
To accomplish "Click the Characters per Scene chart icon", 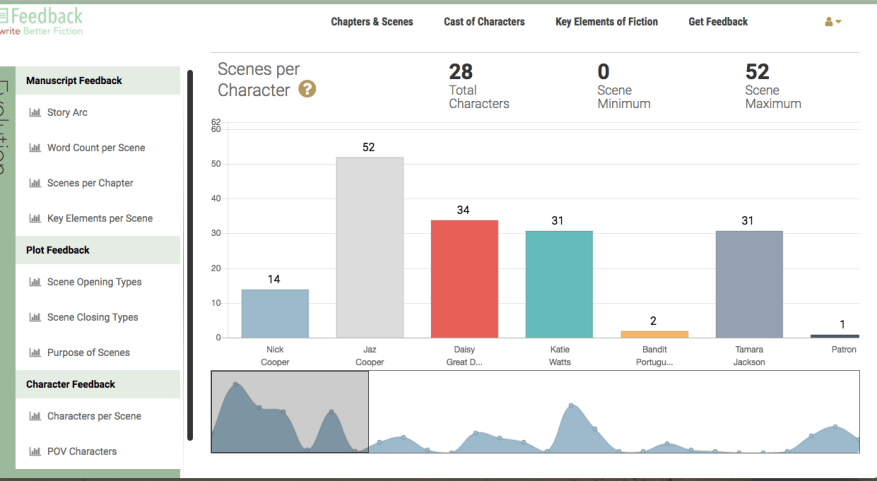I will point(34,416).
